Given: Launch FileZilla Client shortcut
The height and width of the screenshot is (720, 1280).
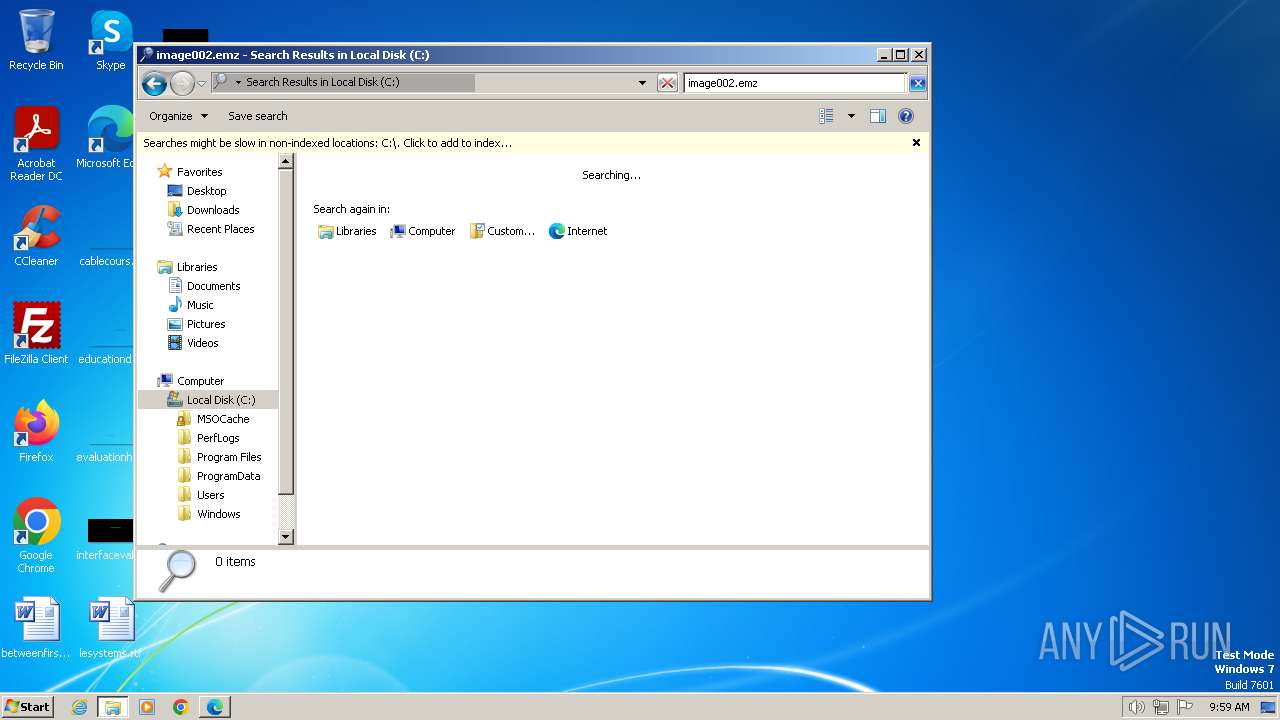Looking at the screenshot, I should click(36, 333).
